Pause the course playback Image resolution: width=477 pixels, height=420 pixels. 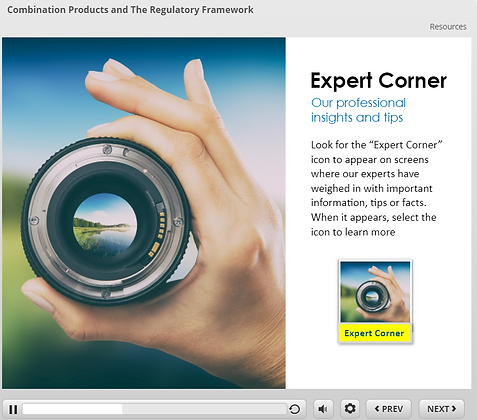click(13, 409)
